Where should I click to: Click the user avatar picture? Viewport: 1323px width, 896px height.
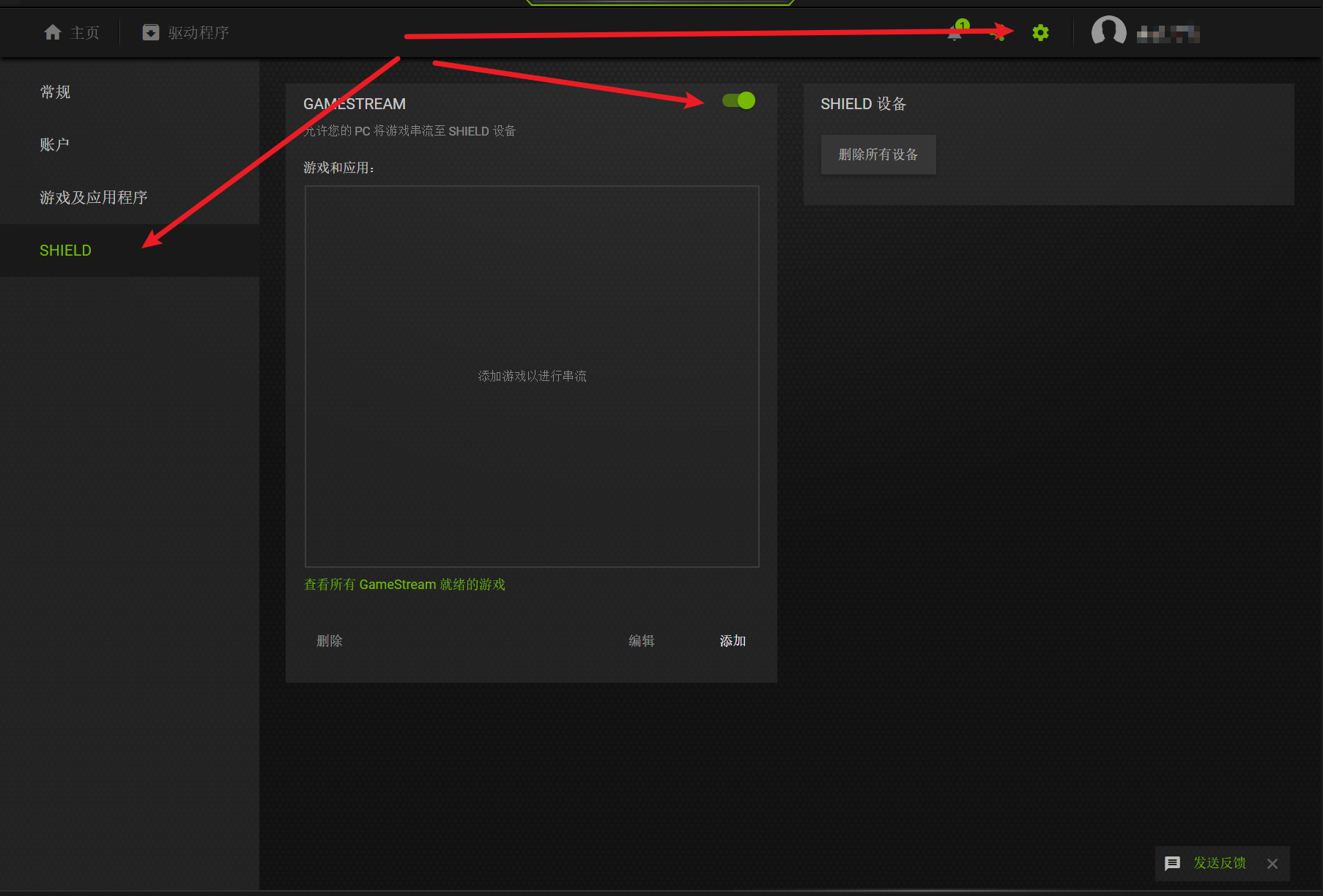click(x=1108, y=32)
